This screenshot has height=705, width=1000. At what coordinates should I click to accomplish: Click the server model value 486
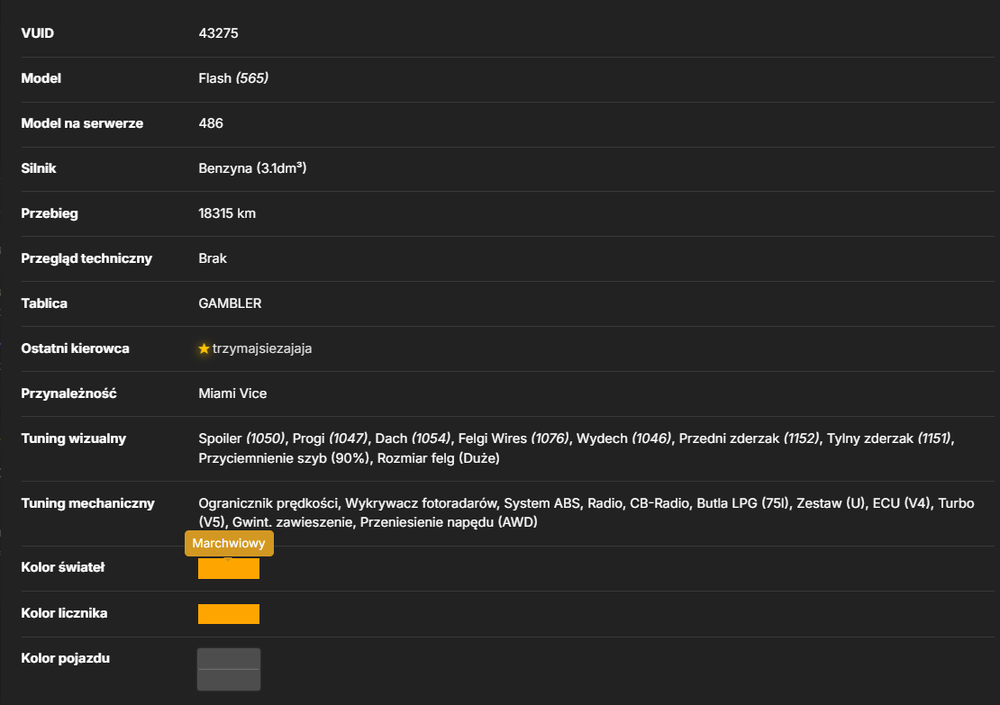pos(210,123)
